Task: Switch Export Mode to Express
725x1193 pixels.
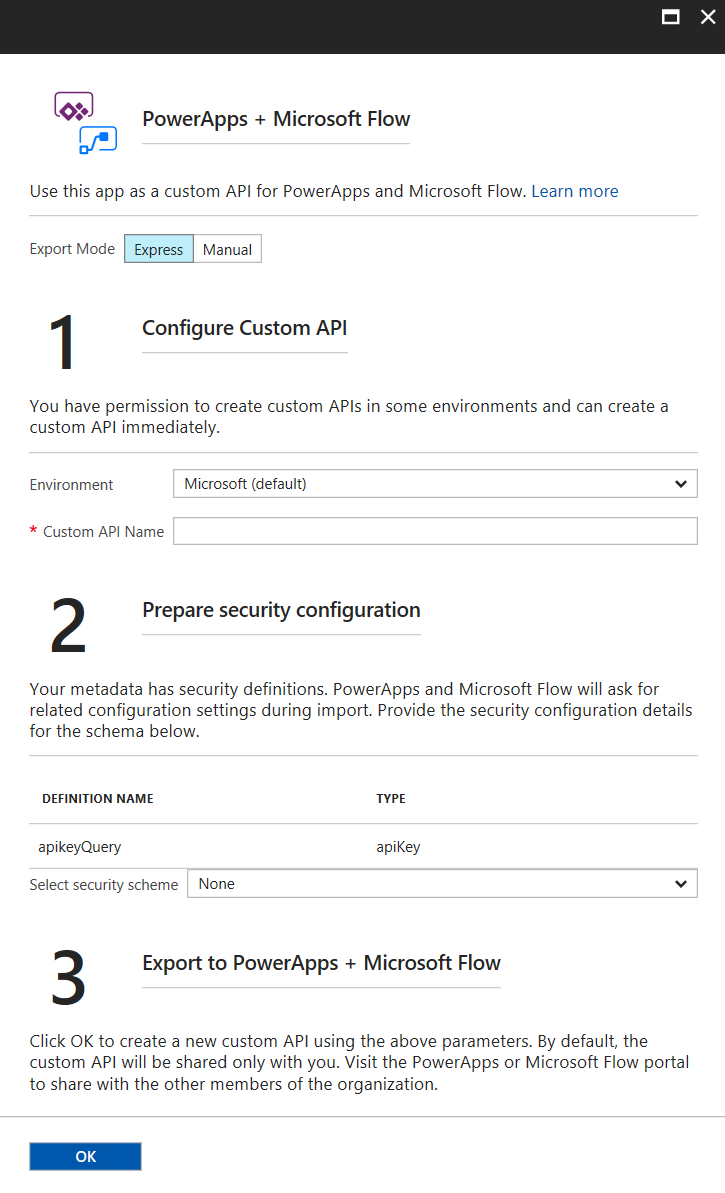Action: pos(159,249)
